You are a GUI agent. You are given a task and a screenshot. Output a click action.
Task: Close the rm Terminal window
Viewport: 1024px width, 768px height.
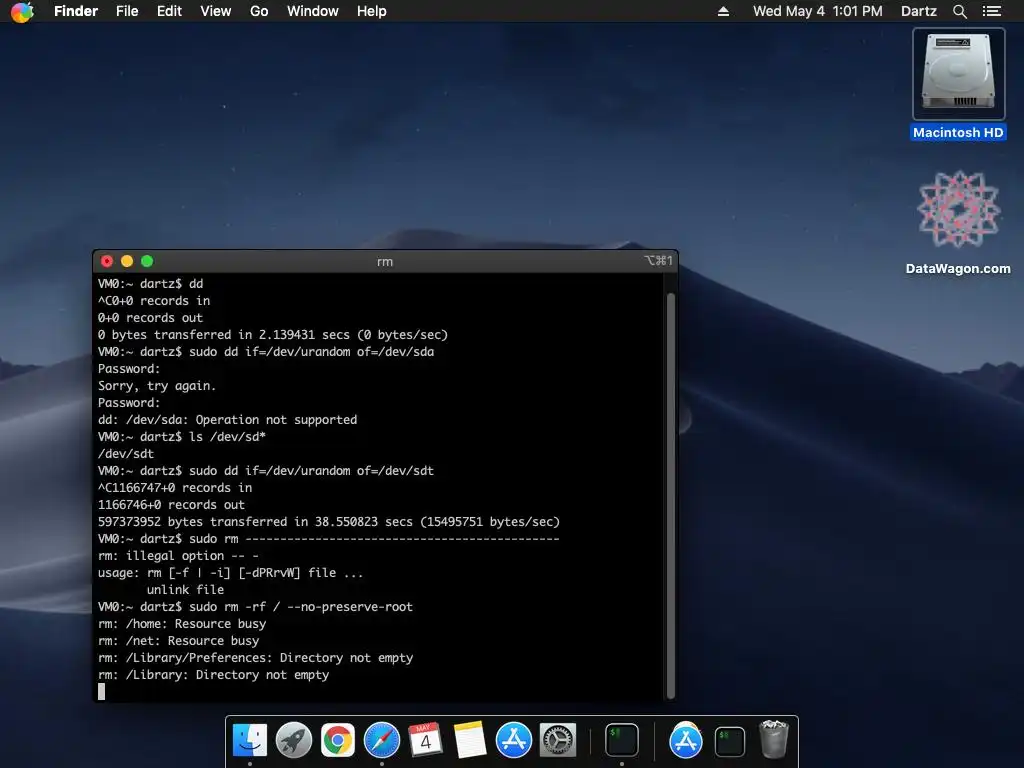[107, 261]
